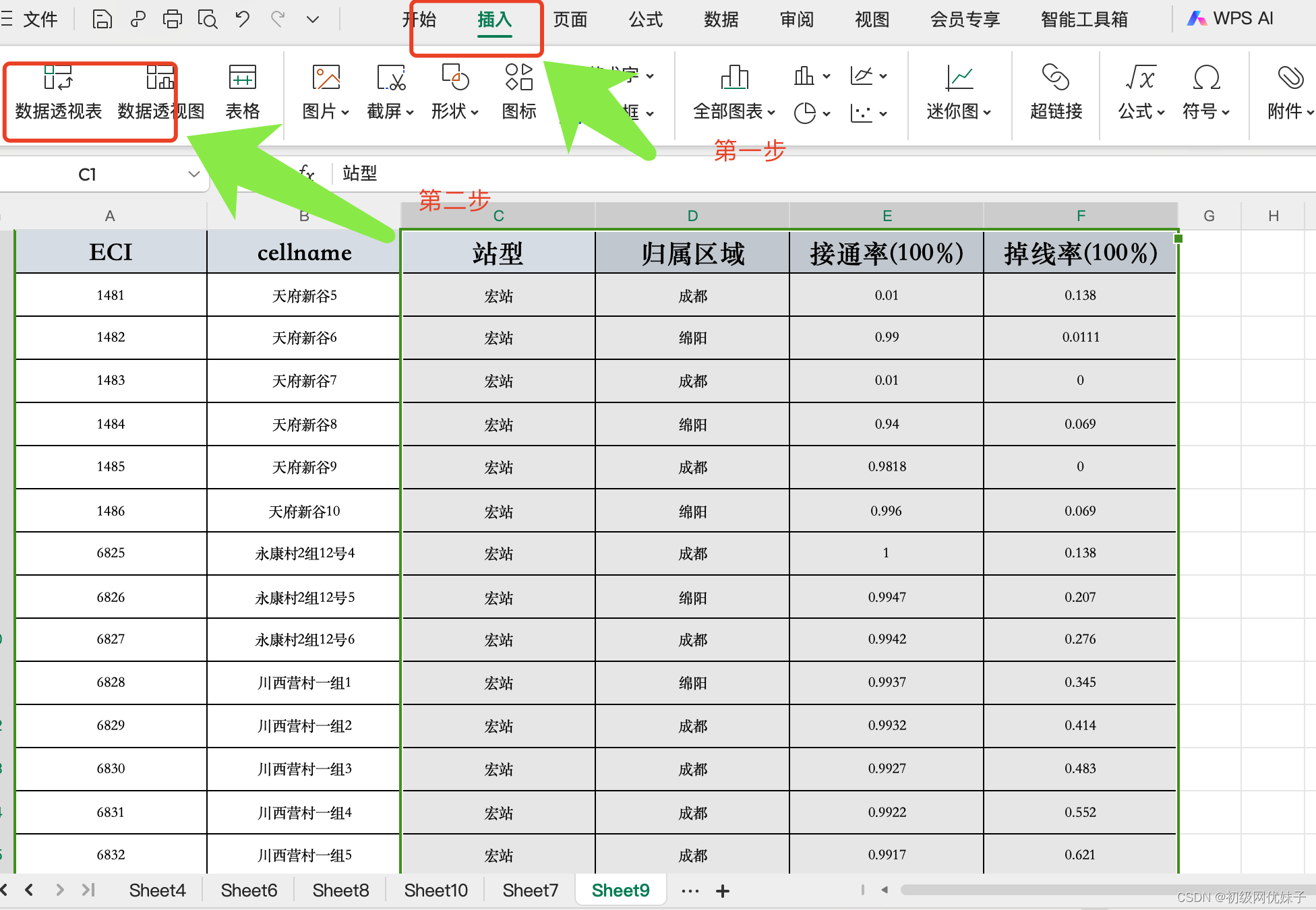This screenshot has width=1316, height=910.
Task: Switch to Sheet7 worksheet tab
Action: click(530, 890)
